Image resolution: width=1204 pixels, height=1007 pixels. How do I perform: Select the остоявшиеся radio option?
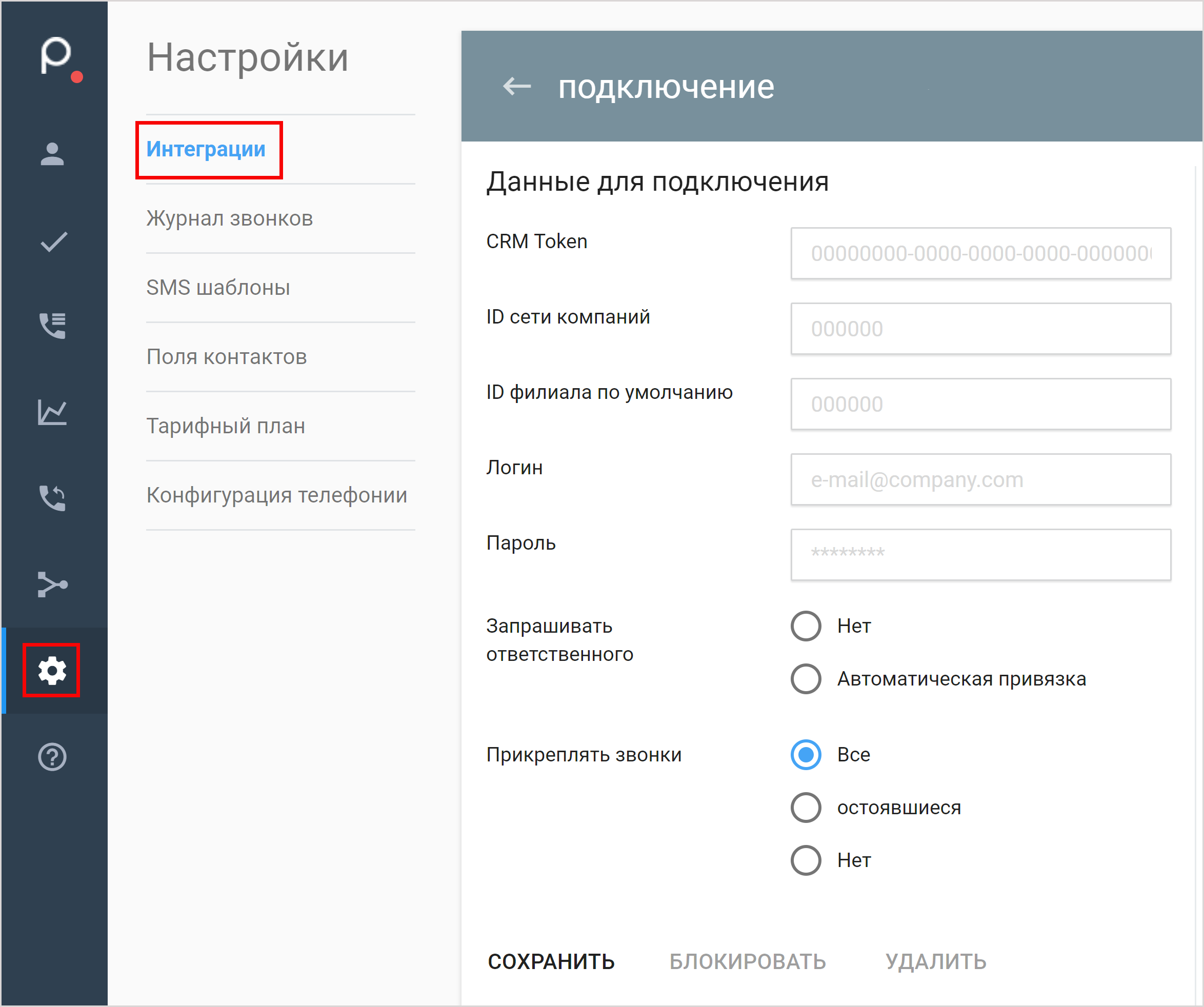[806, 807]
